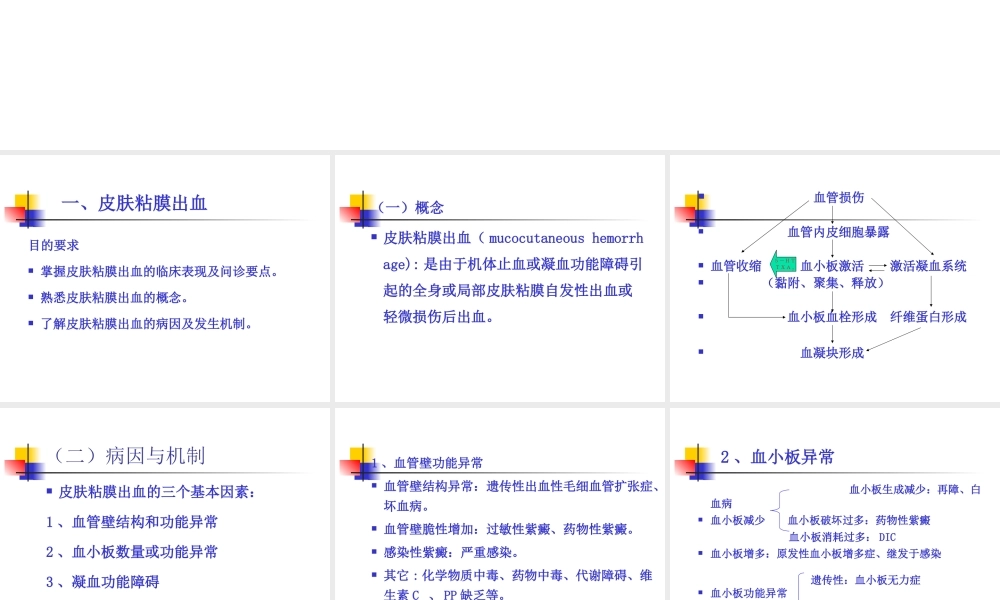Click the heading text （一）概念

coord(410,207)
